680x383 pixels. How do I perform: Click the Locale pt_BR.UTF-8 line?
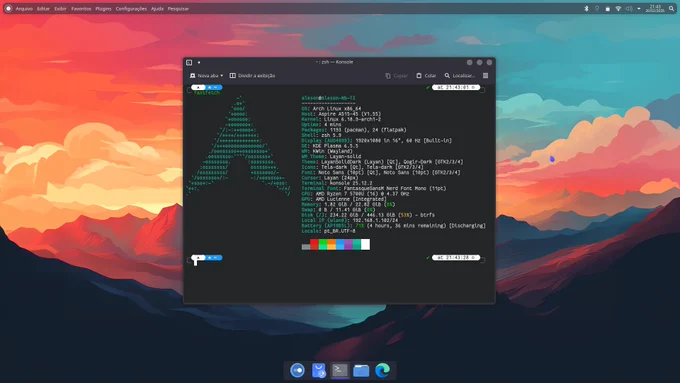click(329, 231)
